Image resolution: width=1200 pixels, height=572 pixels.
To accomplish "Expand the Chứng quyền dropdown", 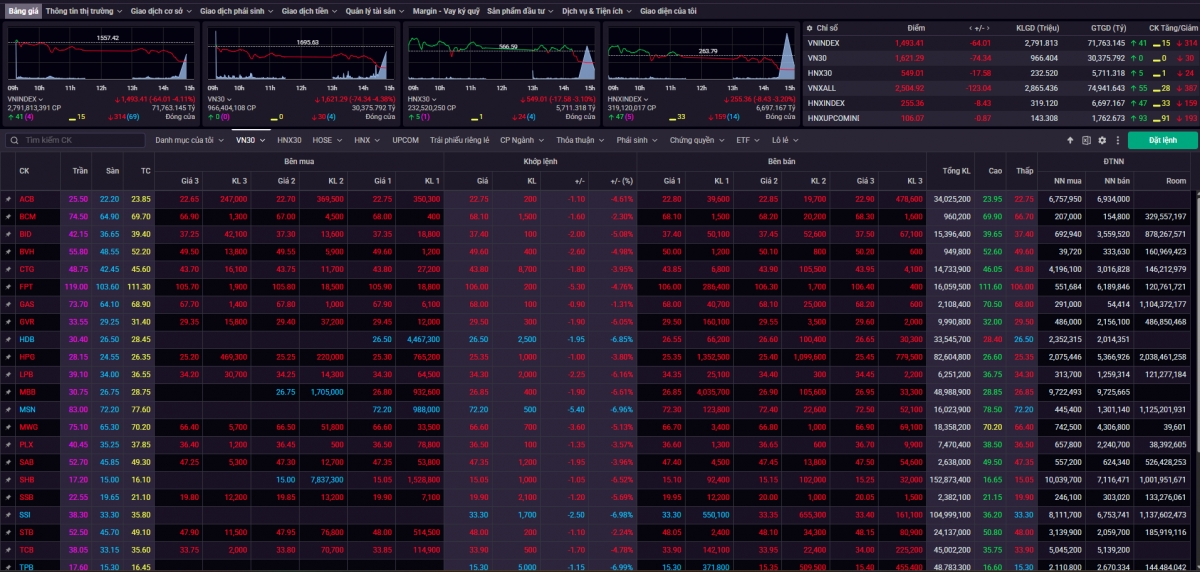I will 695,141.
